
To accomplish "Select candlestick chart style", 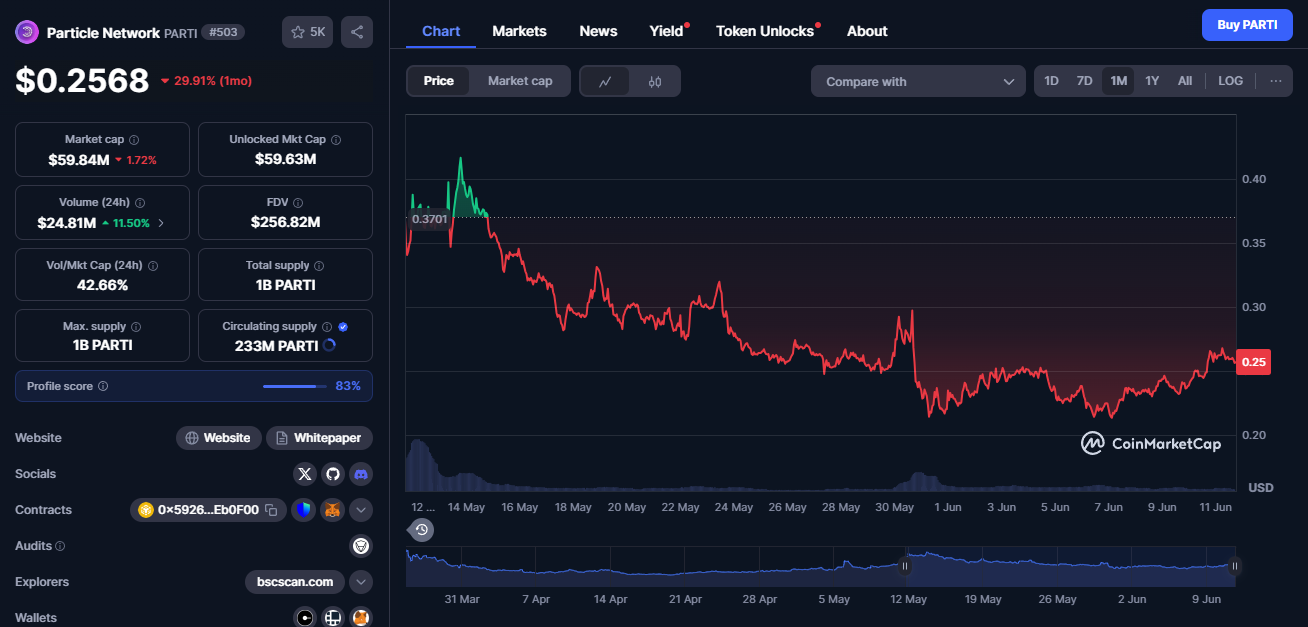I will click(x=655, y=81).
